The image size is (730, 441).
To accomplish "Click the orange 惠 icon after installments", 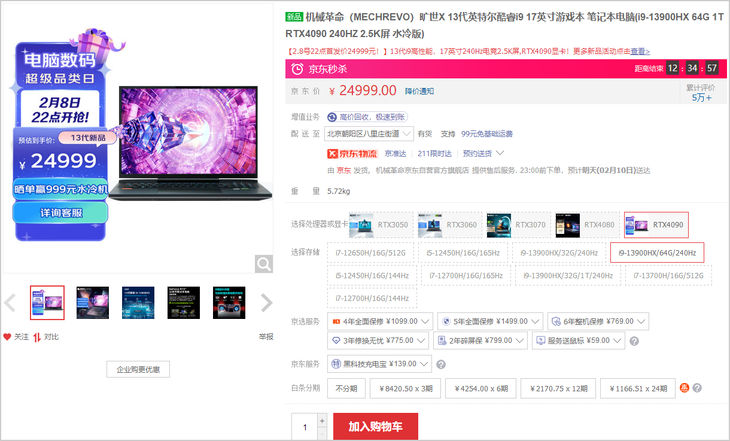I will tap(684, 388).
